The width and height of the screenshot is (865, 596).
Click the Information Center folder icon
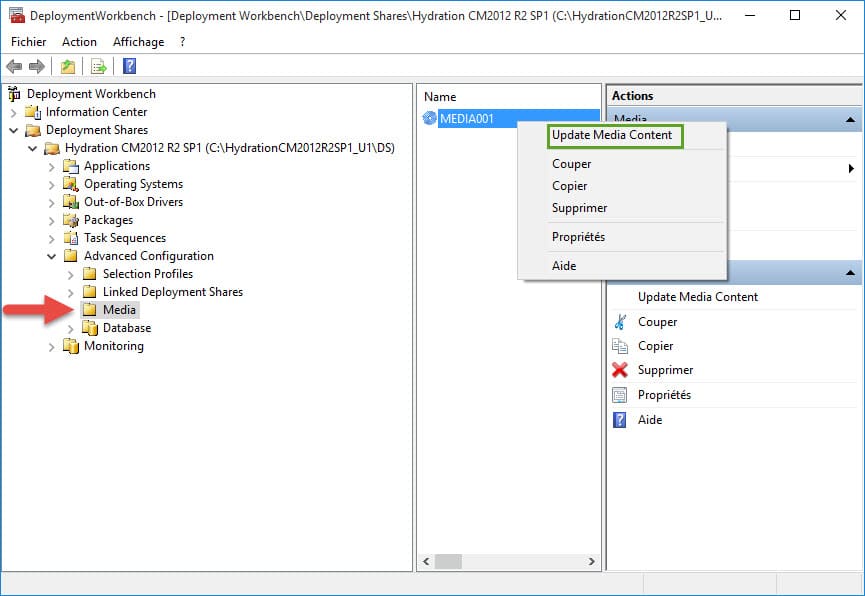34,112
